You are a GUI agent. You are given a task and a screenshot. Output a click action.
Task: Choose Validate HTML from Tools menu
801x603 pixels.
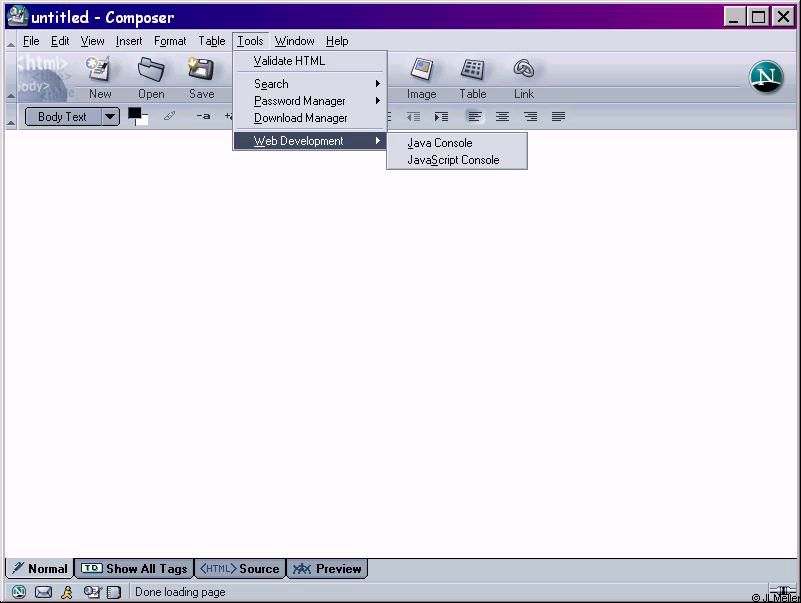click(310, 61)
